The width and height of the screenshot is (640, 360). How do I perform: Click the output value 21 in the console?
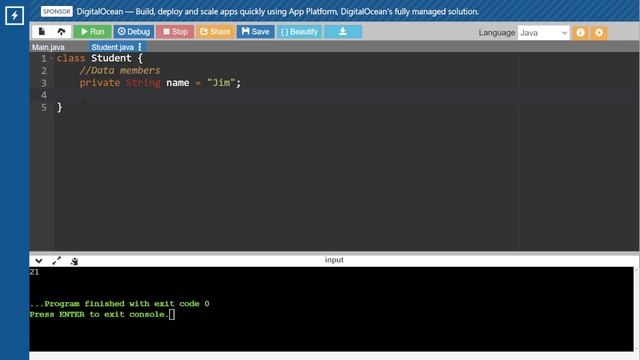(34, 272)
